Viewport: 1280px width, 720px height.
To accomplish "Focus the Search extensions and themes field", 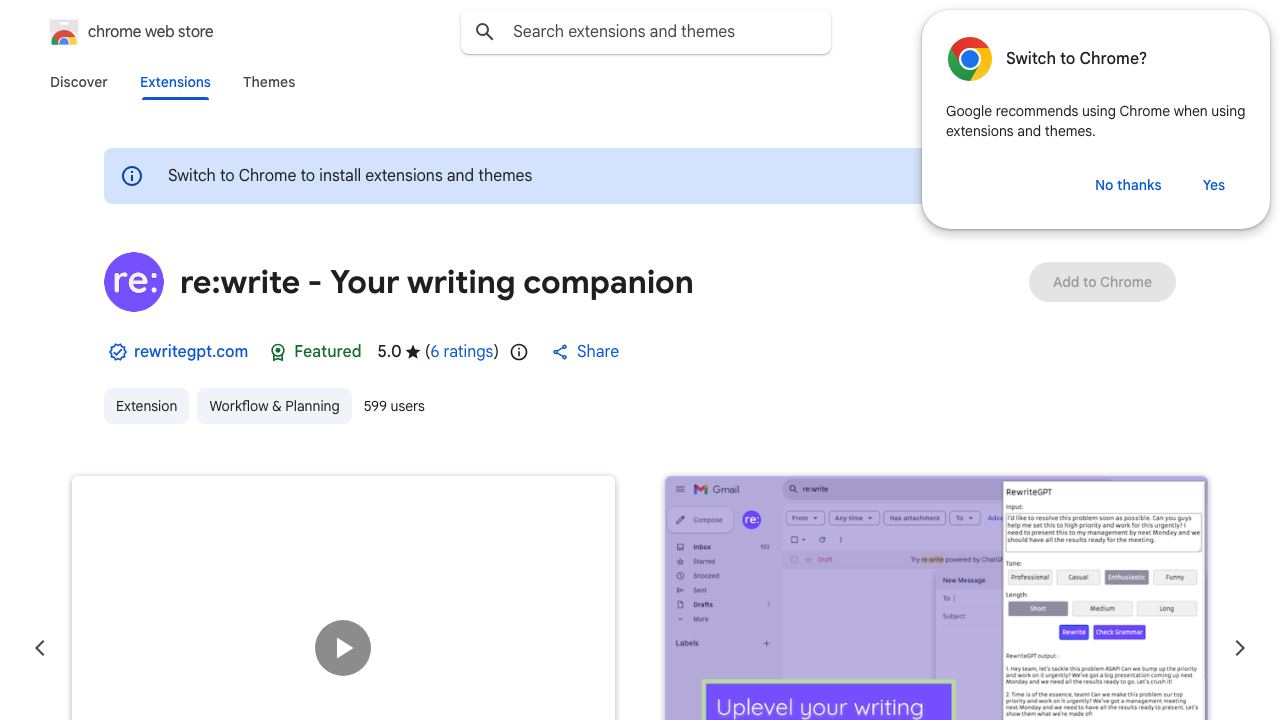I will click(x=645, y=32).
